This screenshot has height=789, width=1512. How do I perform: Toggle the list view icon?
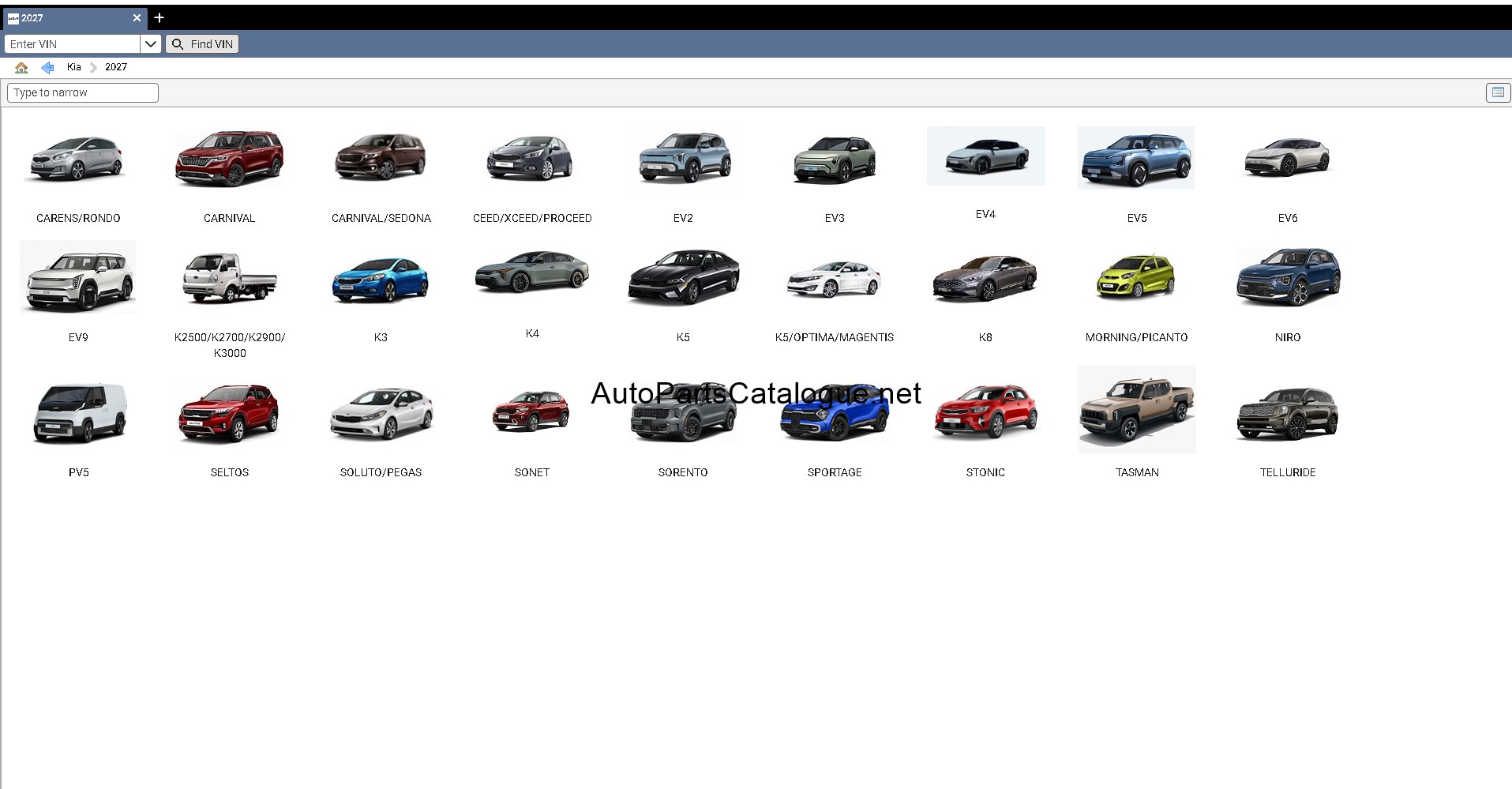pyautogui.click(x=1497, y=92)
